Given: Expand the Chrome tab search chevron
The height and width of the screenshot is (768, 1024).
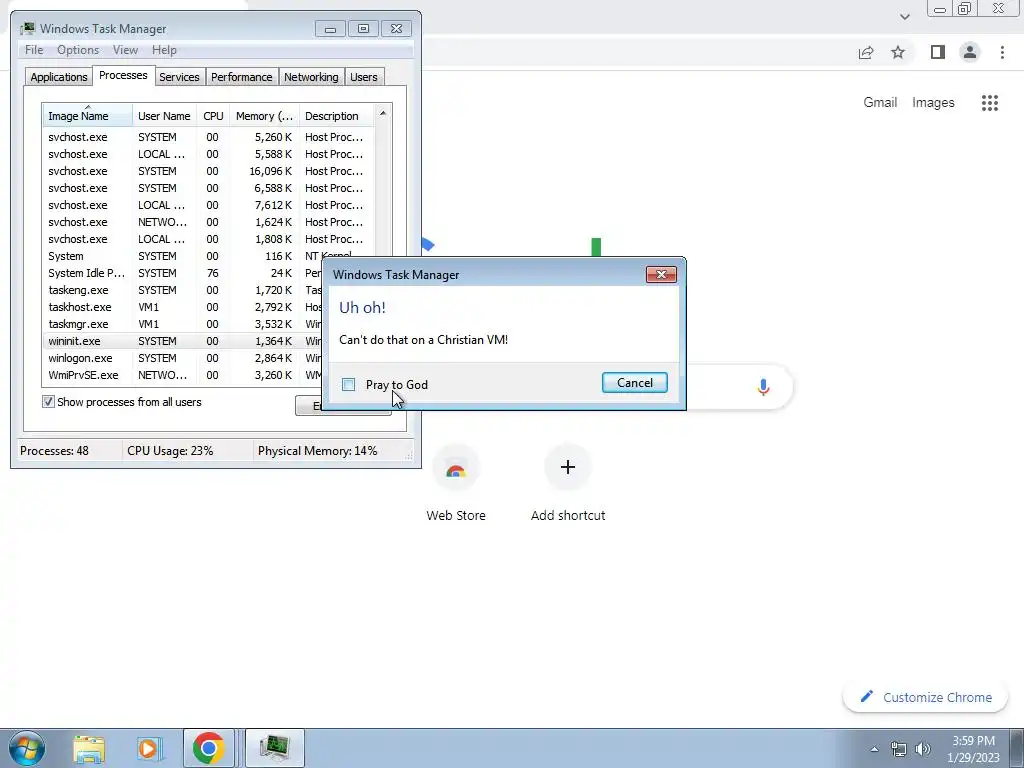Looking at the screenshot, I should 904,17.
